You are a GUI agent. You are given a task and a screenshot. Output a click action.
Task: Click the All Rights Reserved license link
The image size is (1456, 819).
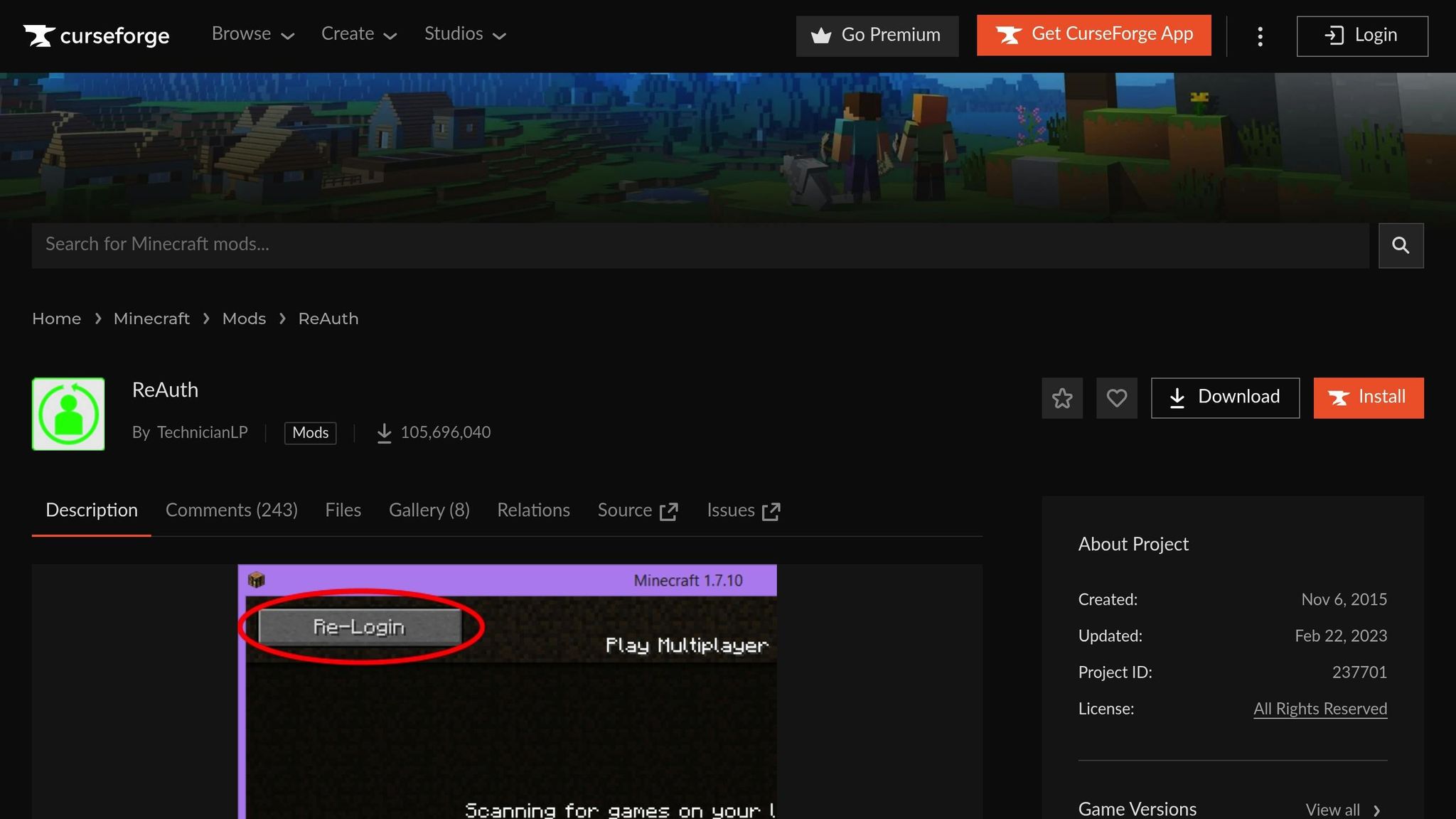[x=1319, y=709]
